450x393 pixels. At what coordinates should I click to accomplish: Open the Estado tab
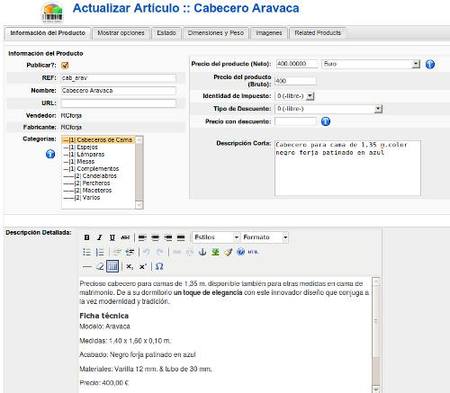pos(166,33)
